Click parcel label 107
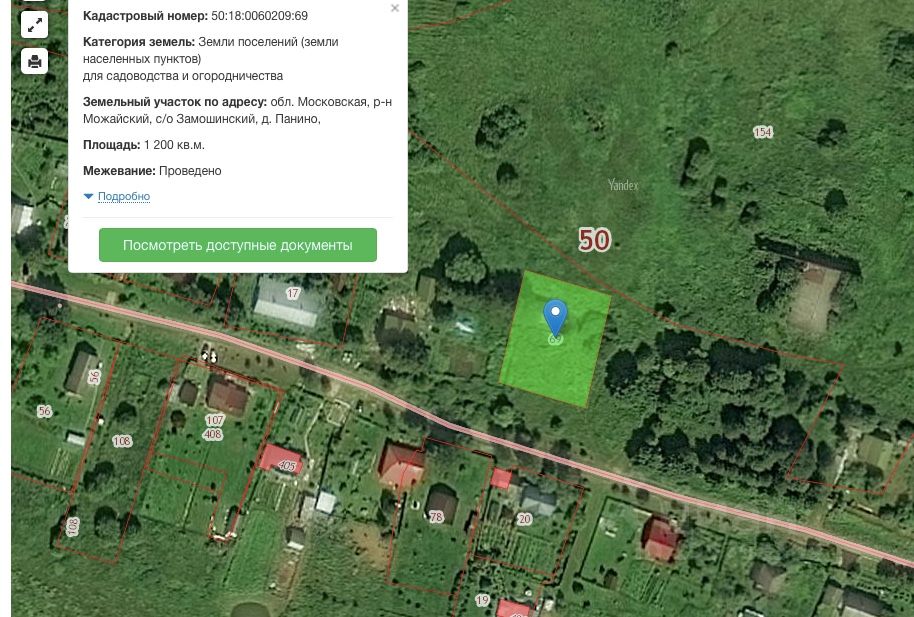The image size is (914, 617). coord(215,420)
